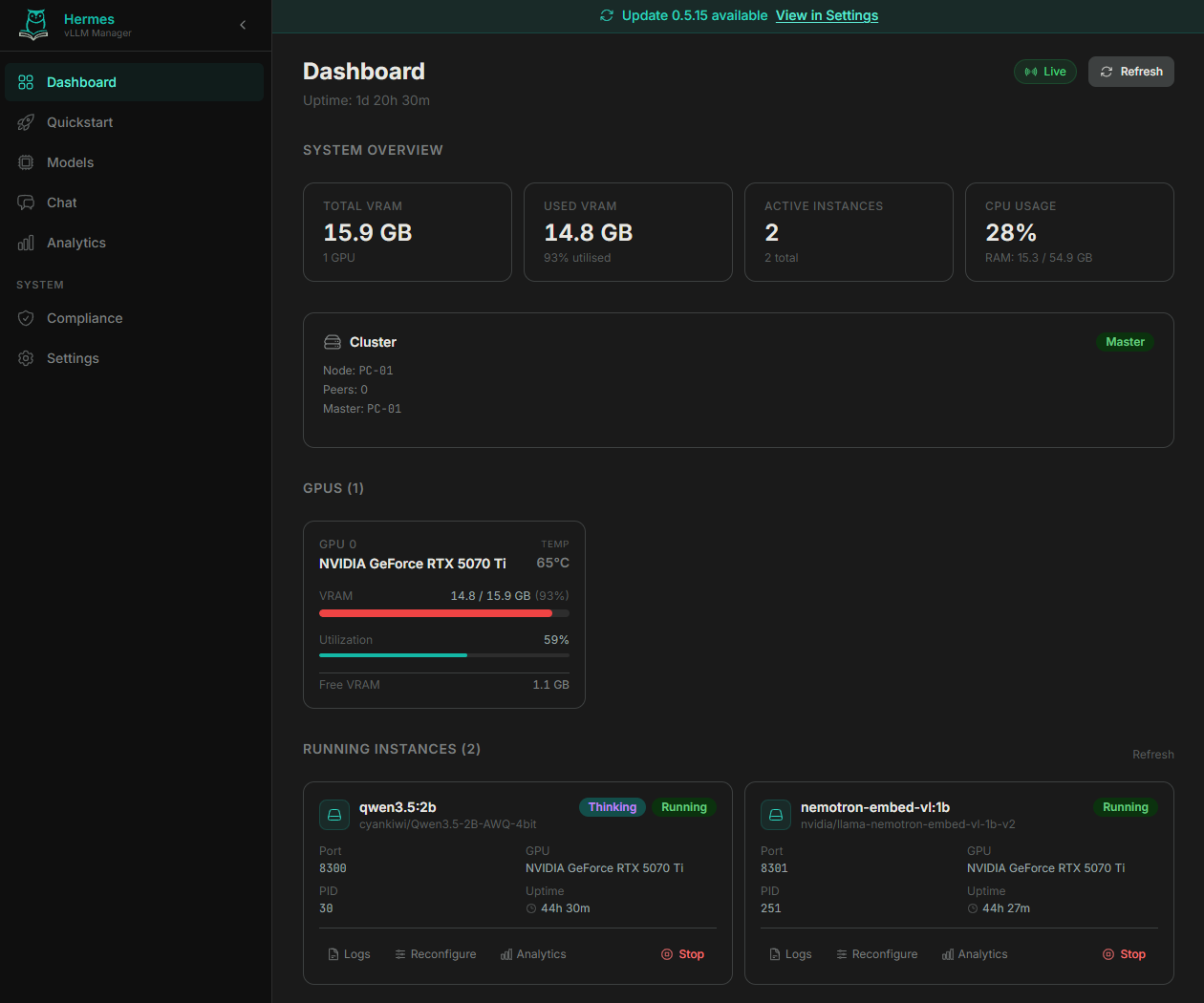Click the Compliance shield icon
Screen dimensions: 1204x1003
[25, 318]
